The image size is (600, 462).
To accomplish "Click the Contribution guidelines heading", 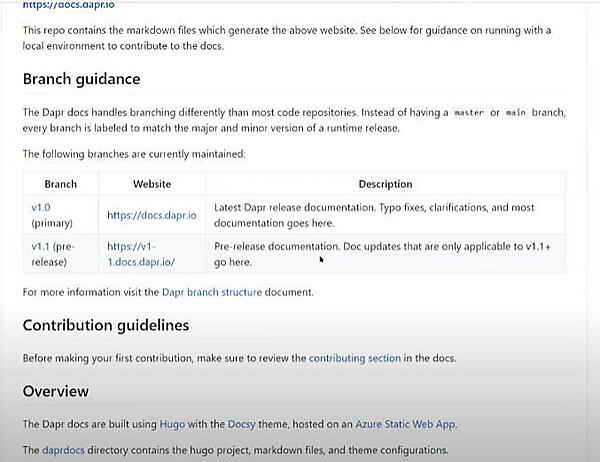I will click(x=105, y=326).
